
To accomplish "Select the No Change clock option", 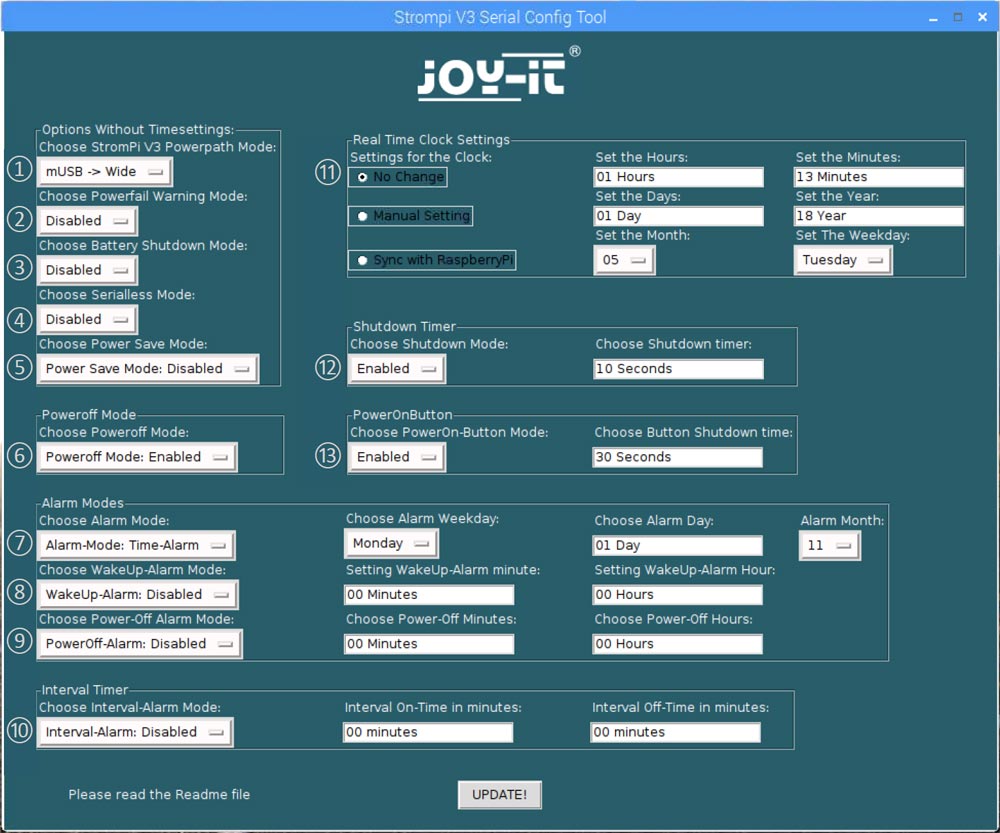I will point(398,177).
